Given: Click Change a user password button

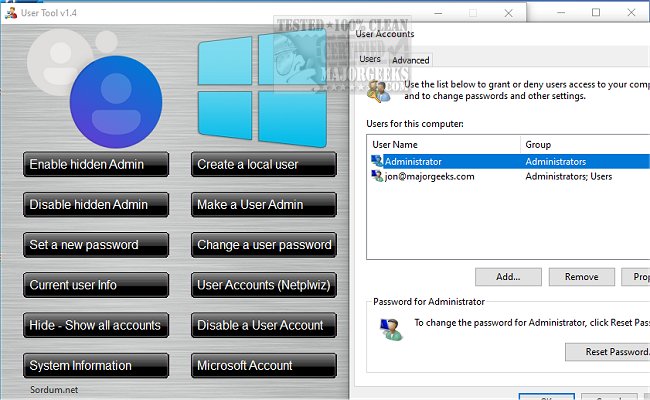Looking at the screenshot, I should coord(264,245).
